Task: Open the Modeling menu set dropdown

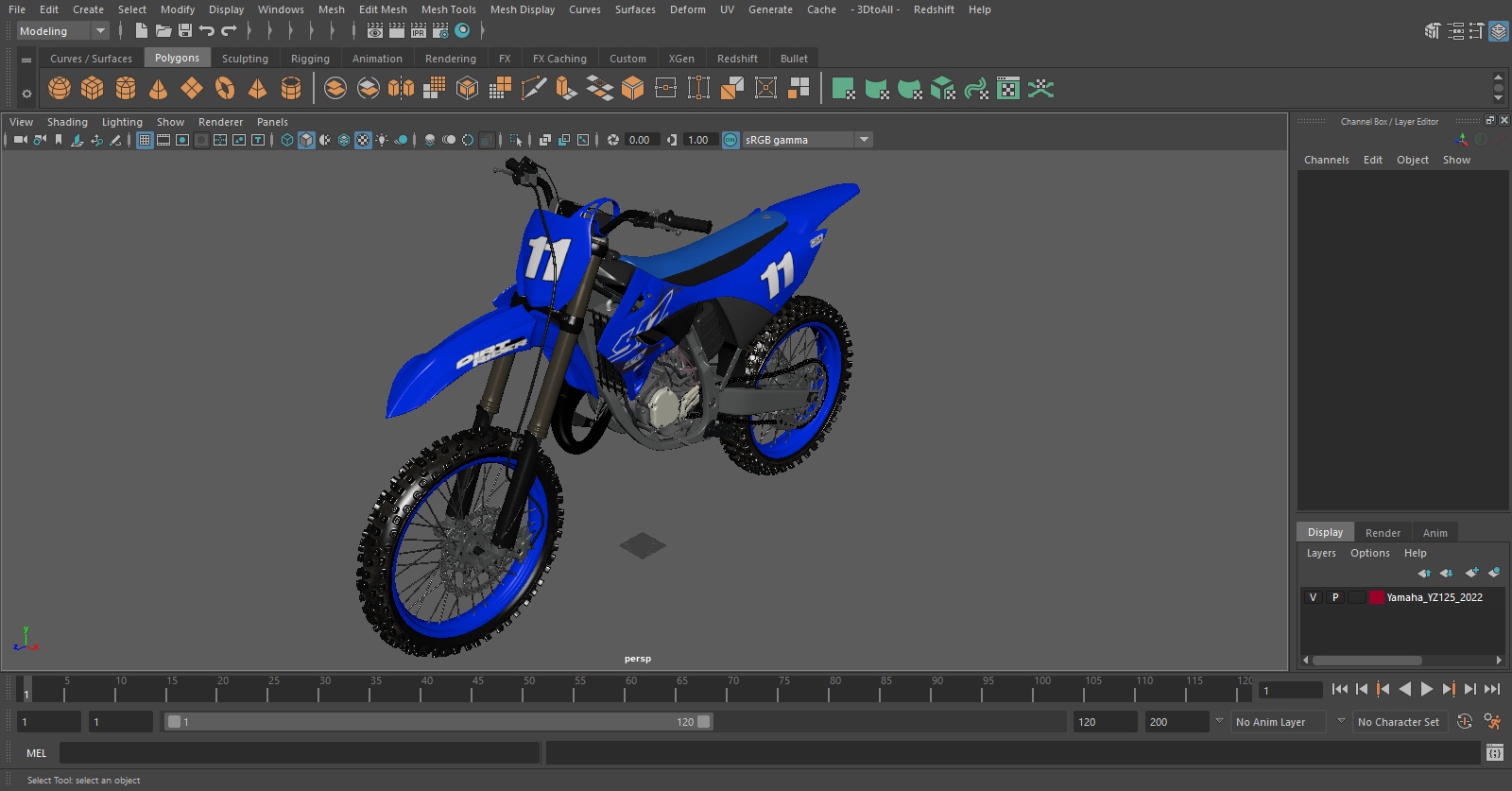Action: (63, 31)
